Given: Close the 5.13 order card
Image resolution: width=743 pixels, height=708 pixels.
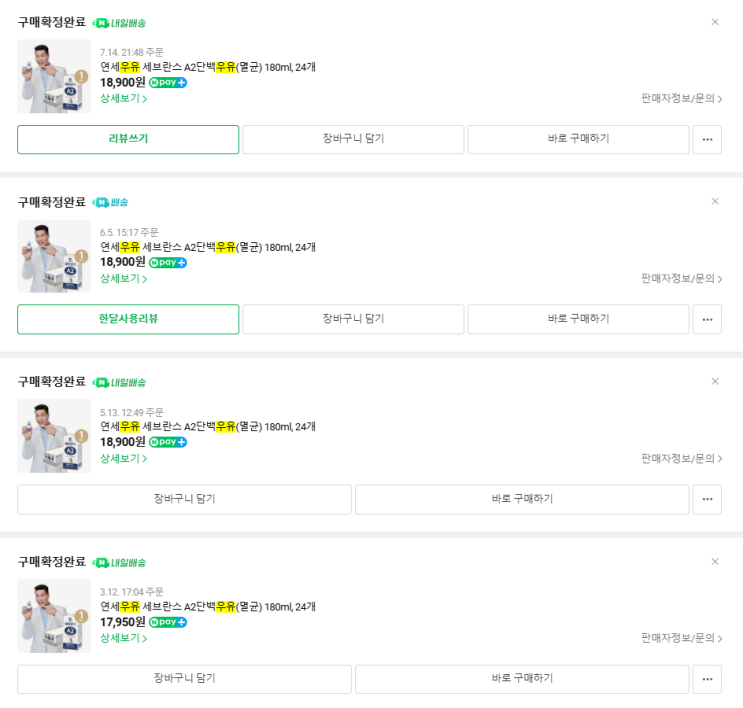Looking at the screenshot, I should [x=715, y=381].
